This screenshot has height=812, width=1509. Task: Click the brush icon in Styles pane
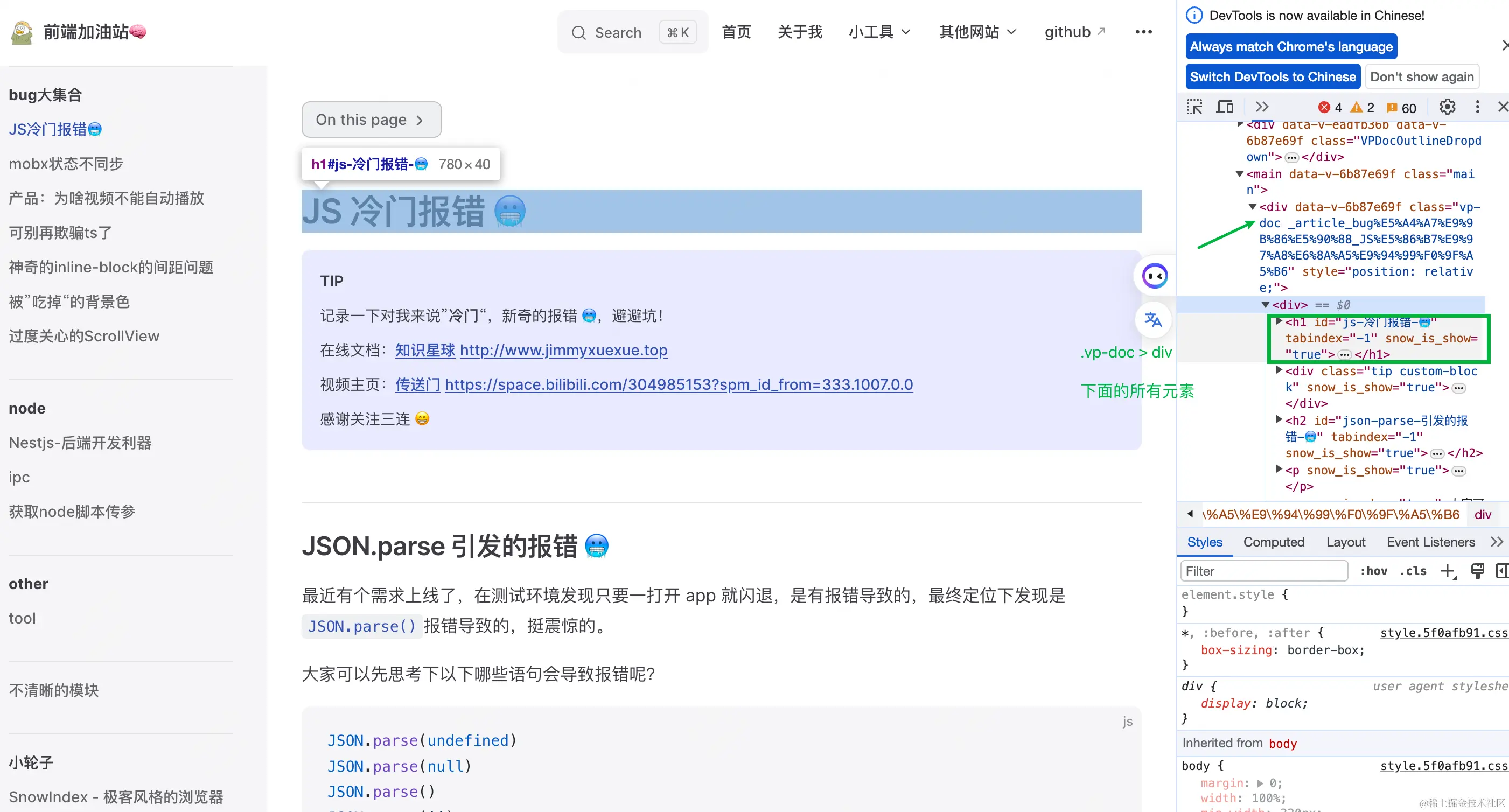[x=1477, y=571]
